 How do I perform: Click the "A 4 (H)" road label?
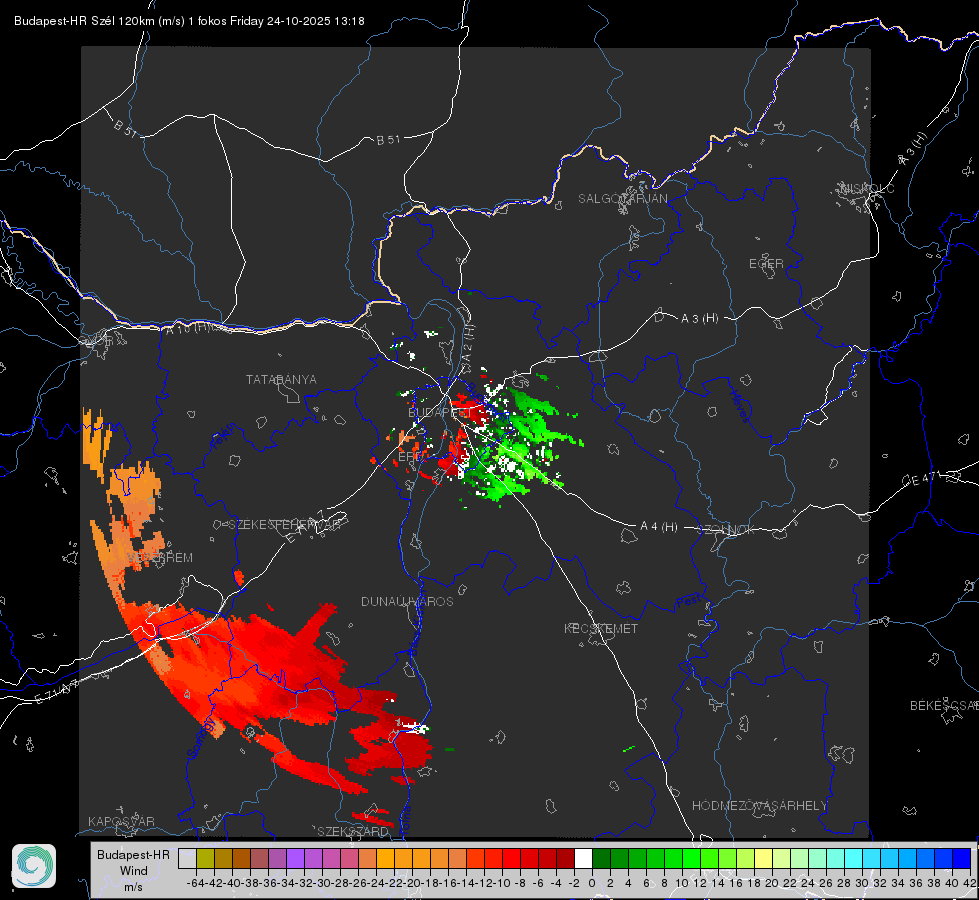click(x=659, y=527)
